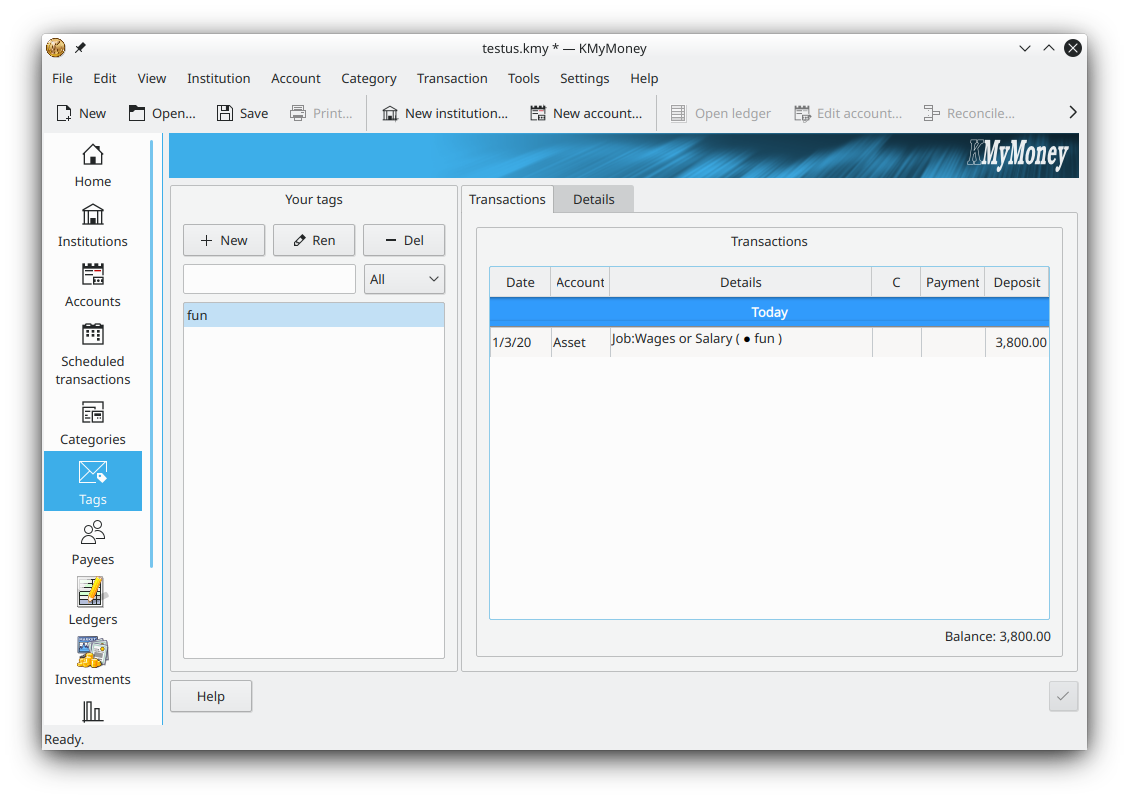Open the Payees view
This screenshot has width=1129, height=800.
(92, 543)
